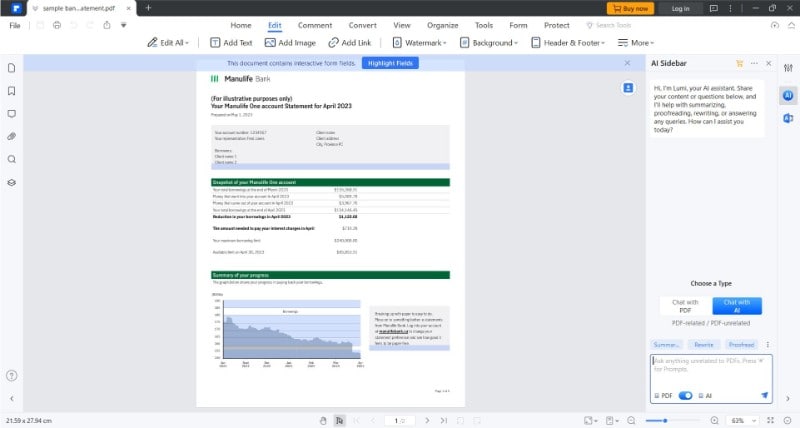Click the floating user icon on document
This screenshot has width=800, height=428.
(628, 88)
